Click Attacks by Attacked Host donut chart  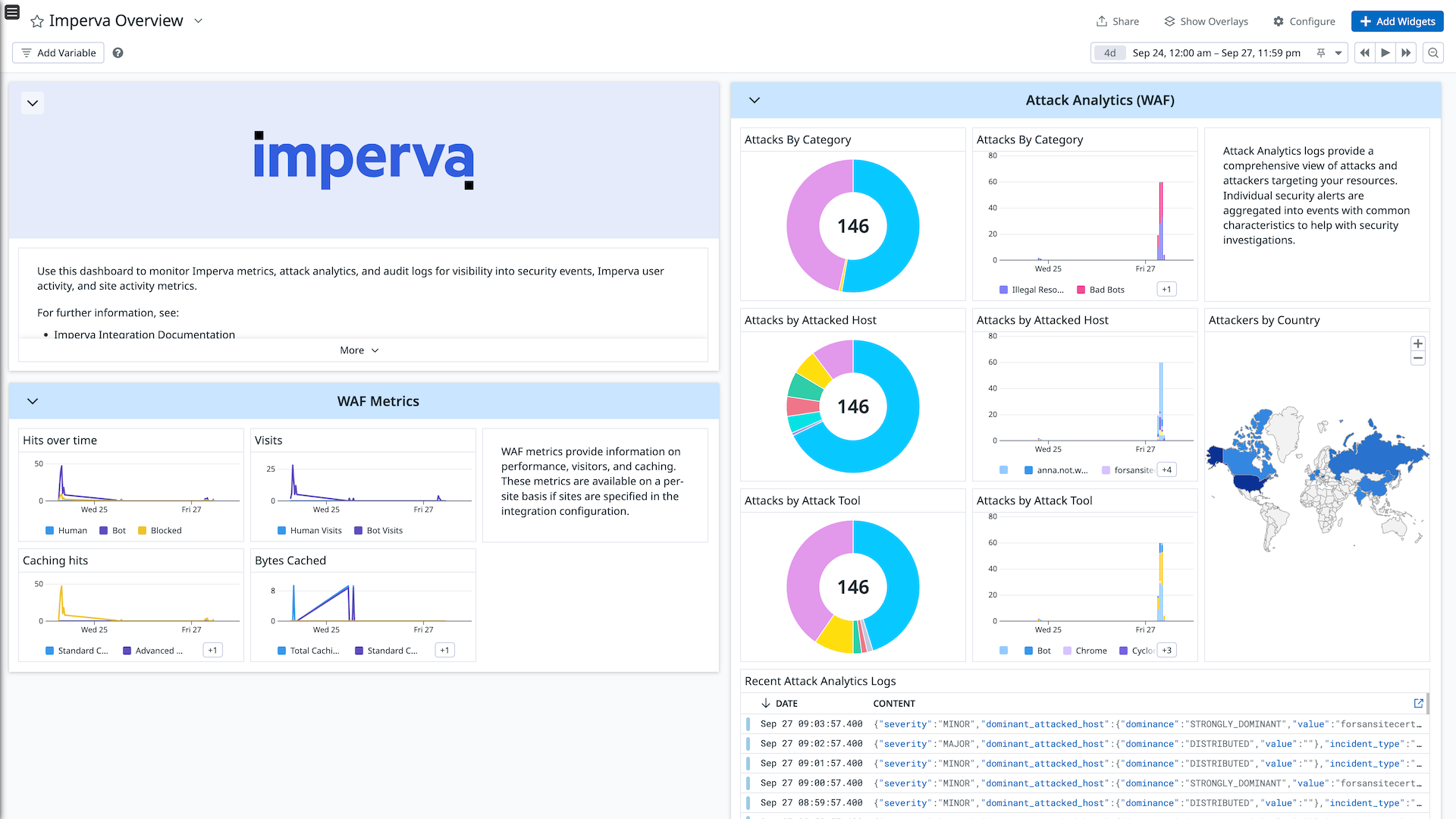pos(853,406)
